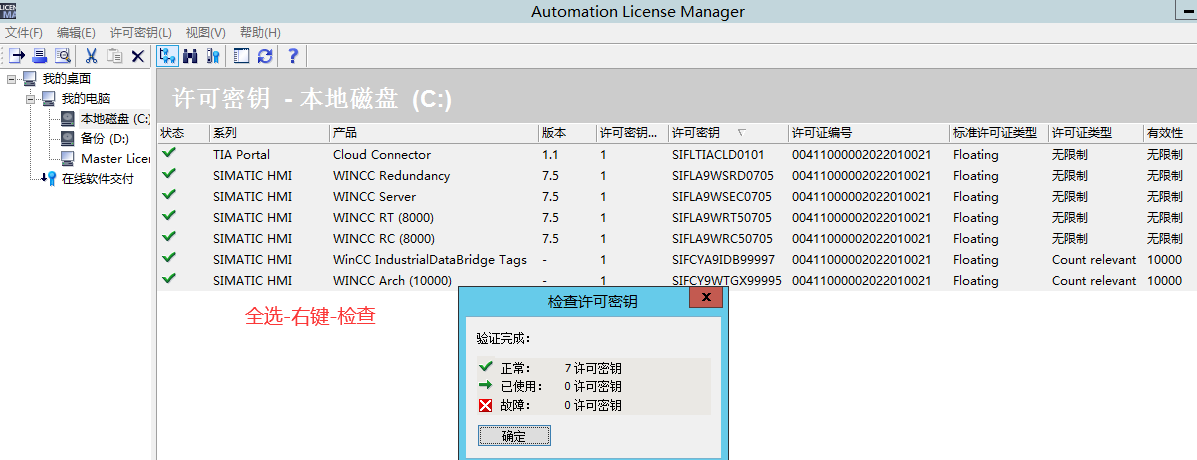
Task: Open the 编辑(E) menu
Action: [76, 33]
